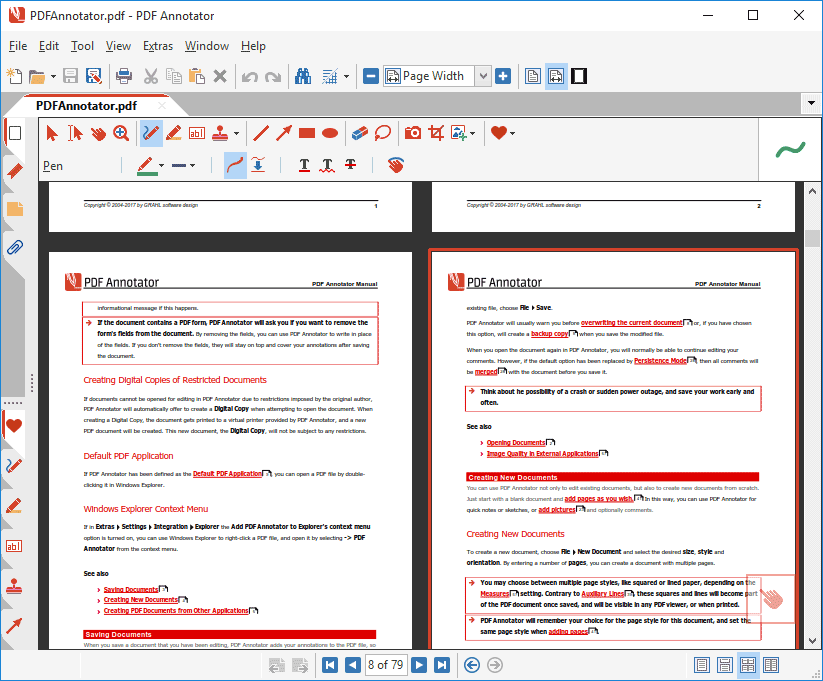Expand the Open folder dropdown arrow

coord(53,77)
